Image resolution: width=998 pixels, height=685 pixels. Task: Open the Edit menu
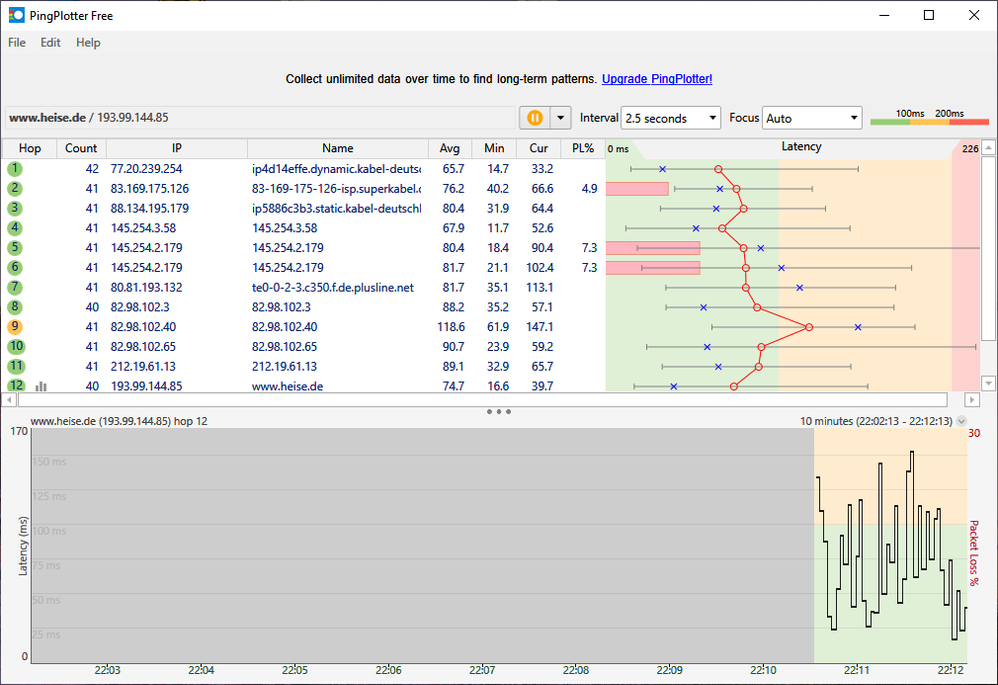[x=50, y=43]
